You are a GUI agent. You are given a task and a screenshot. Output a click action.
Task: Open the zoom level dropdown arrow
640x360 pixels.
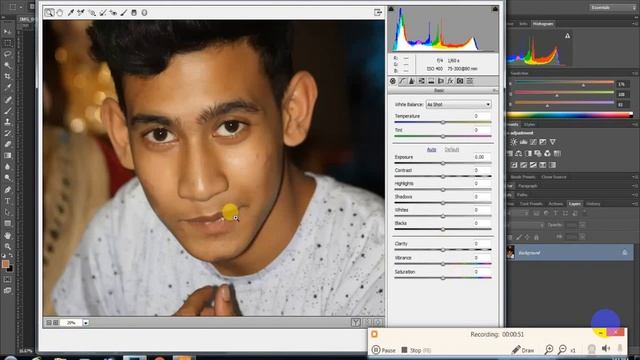[x=86, y=323]
